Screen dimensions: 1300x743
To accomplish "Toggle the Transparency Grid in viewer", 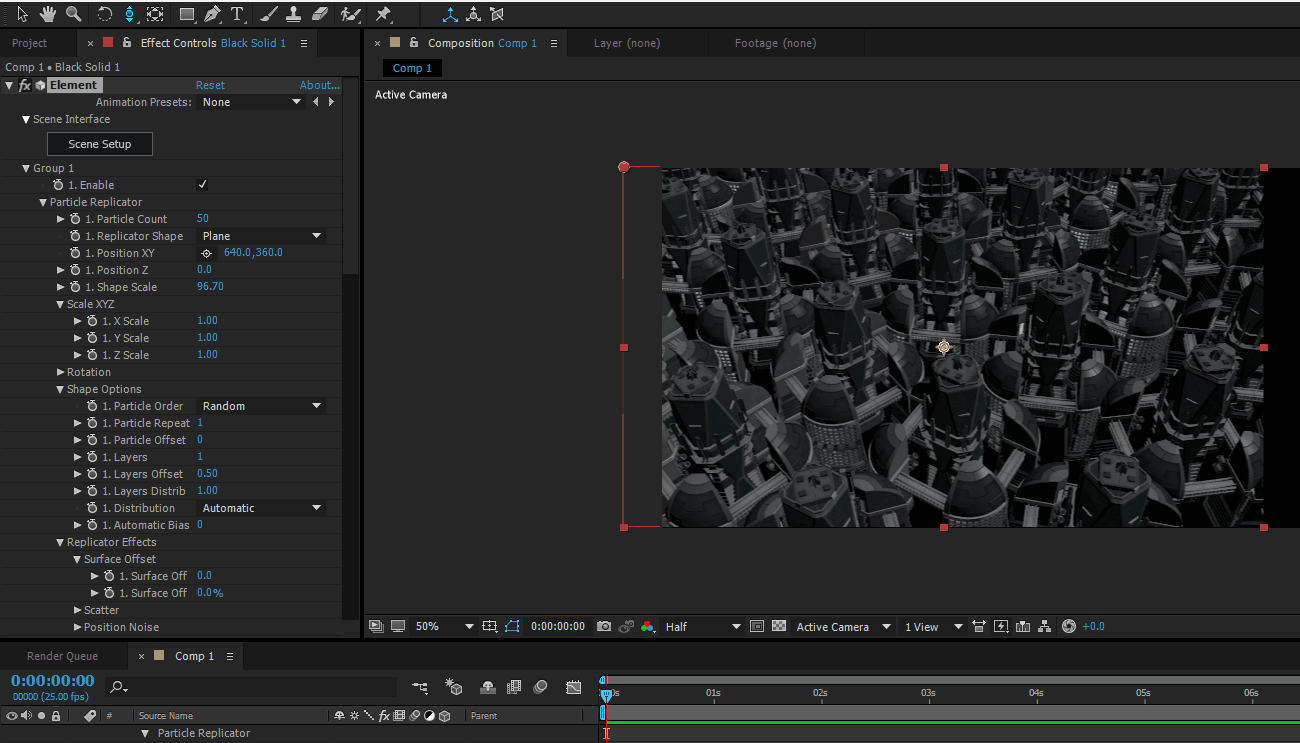I will click(x=779, y=626).
